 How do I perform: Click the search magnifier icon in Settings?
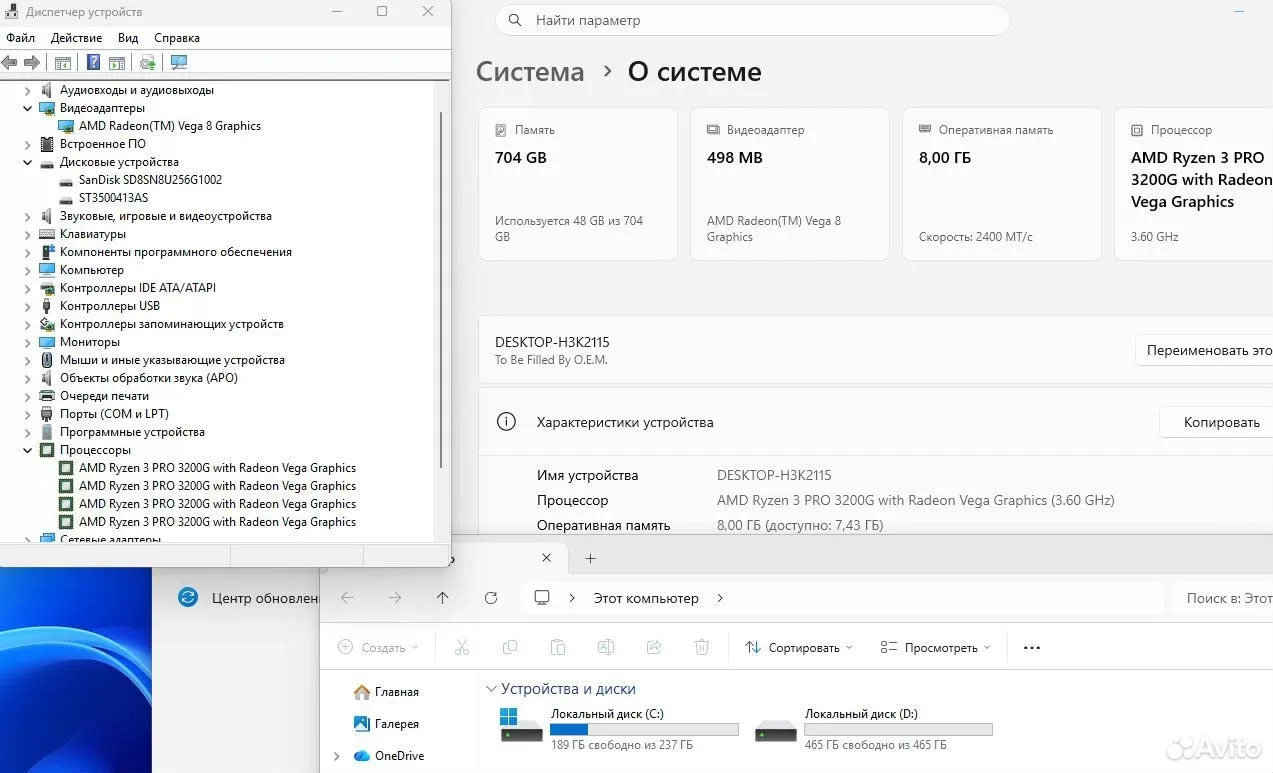[515, 20]
